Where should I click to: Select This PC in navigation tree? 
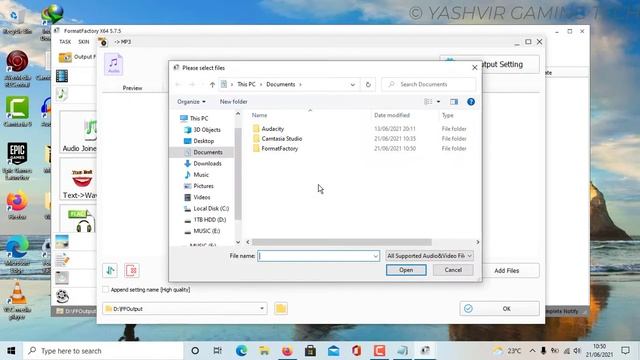tap(198, 118)
